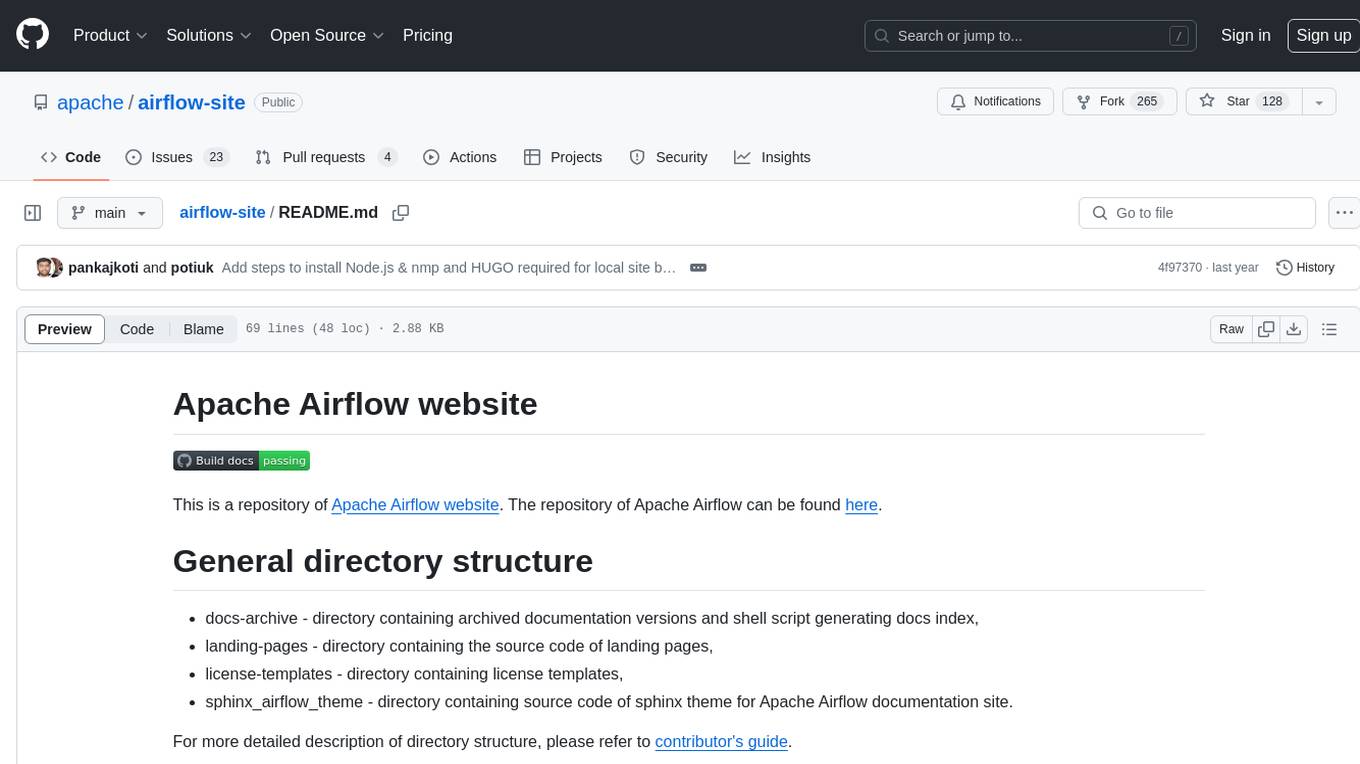Viewport: 1360px width, 764px height.
Task: Switch to the Projects tab
Action: 563,157
